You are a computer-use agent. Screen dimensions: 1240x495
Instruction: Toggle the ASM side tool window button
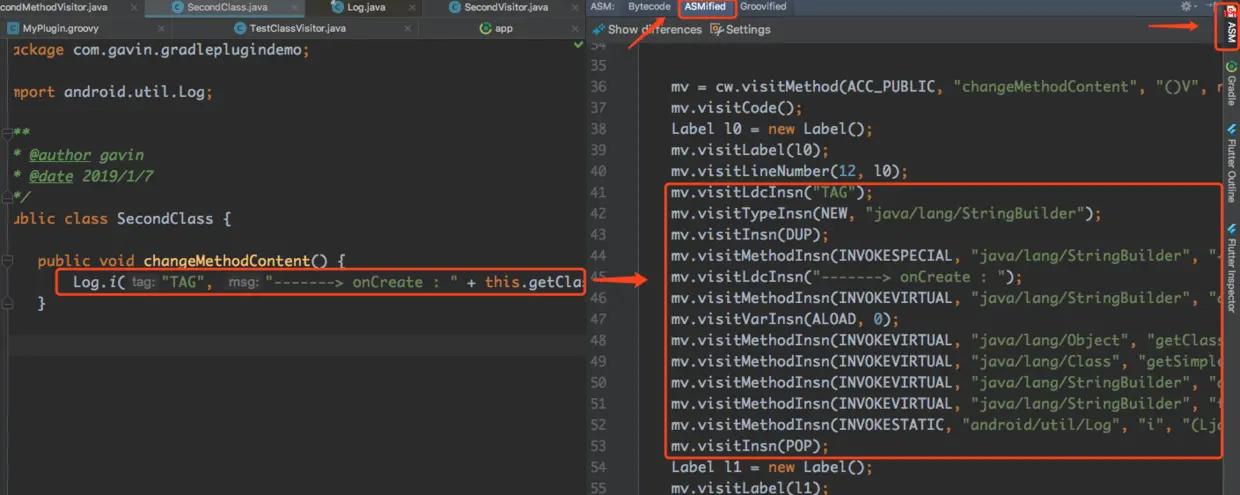pyautogui.click(x=1229, y=26)
